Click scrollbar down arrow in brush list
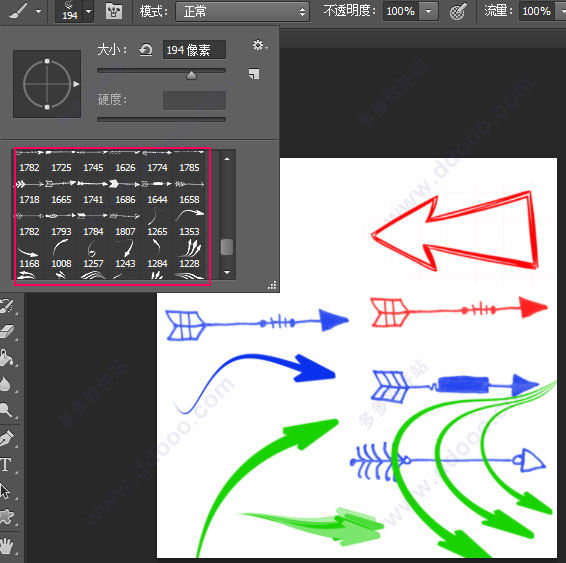566x563 pixels. pos(227,272)
